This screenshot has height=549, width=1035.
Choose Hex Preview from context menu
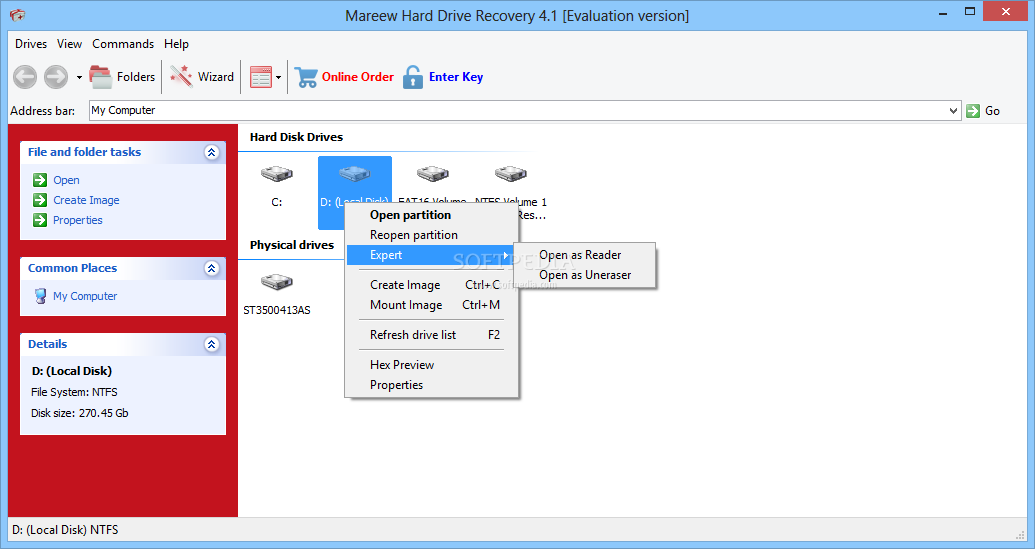click(432, 365)
